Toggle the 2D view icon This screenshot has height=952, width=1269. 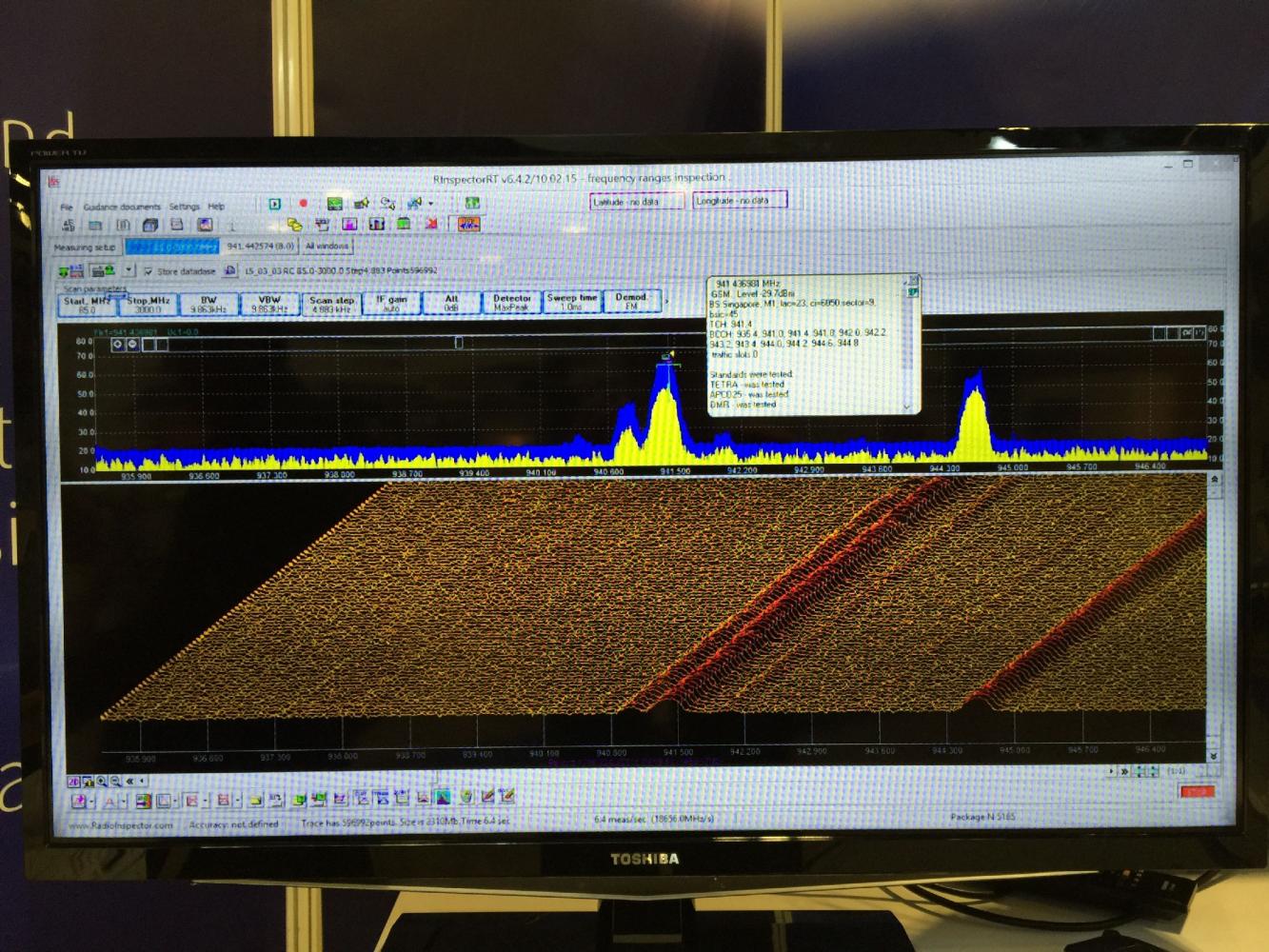pos(73,781)
